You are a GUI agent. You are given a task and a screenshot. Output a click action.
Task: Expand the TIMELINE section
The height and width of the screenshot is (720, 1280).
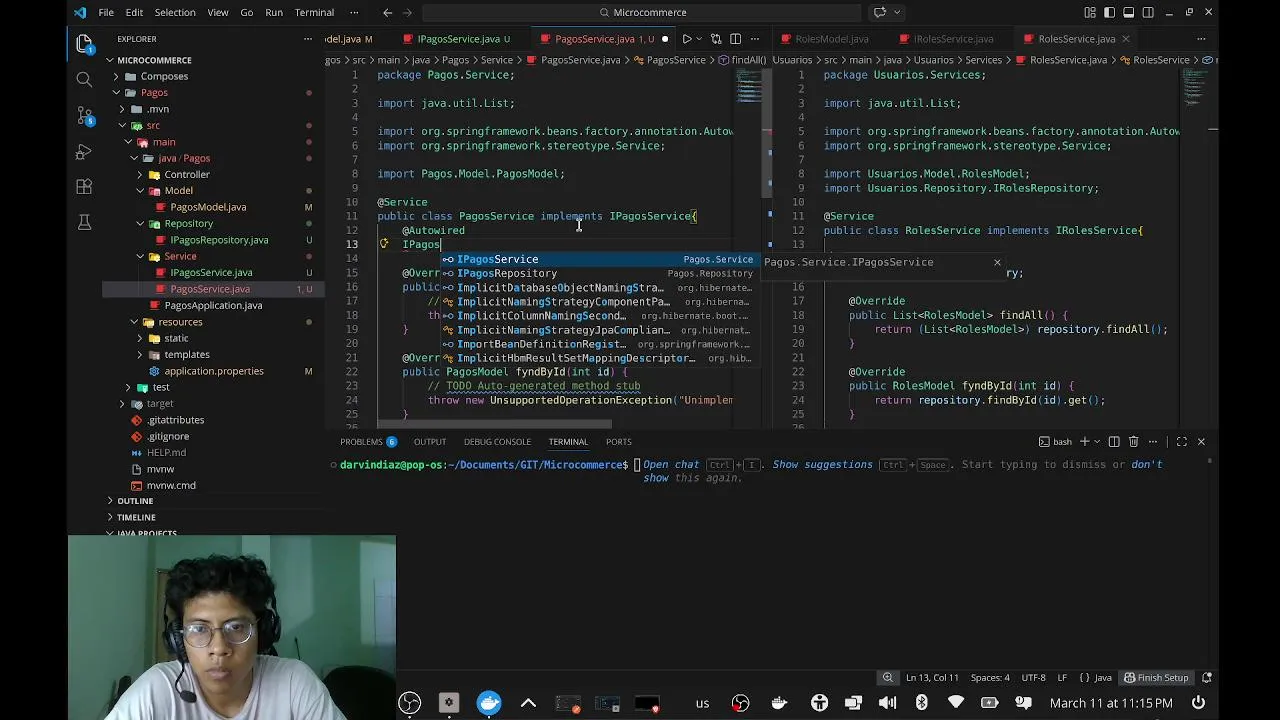pos(136,517)
